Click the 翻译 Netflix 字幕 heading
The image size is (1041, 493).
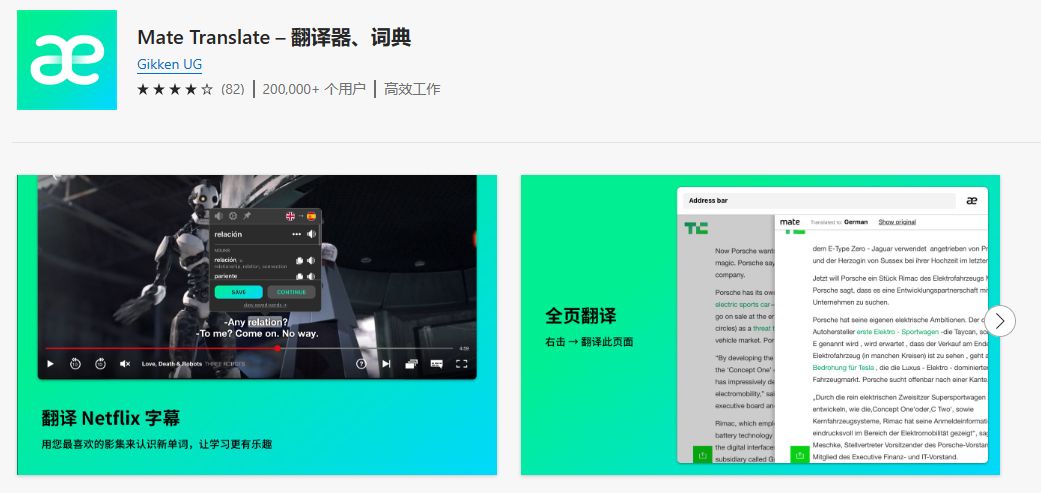110,418
